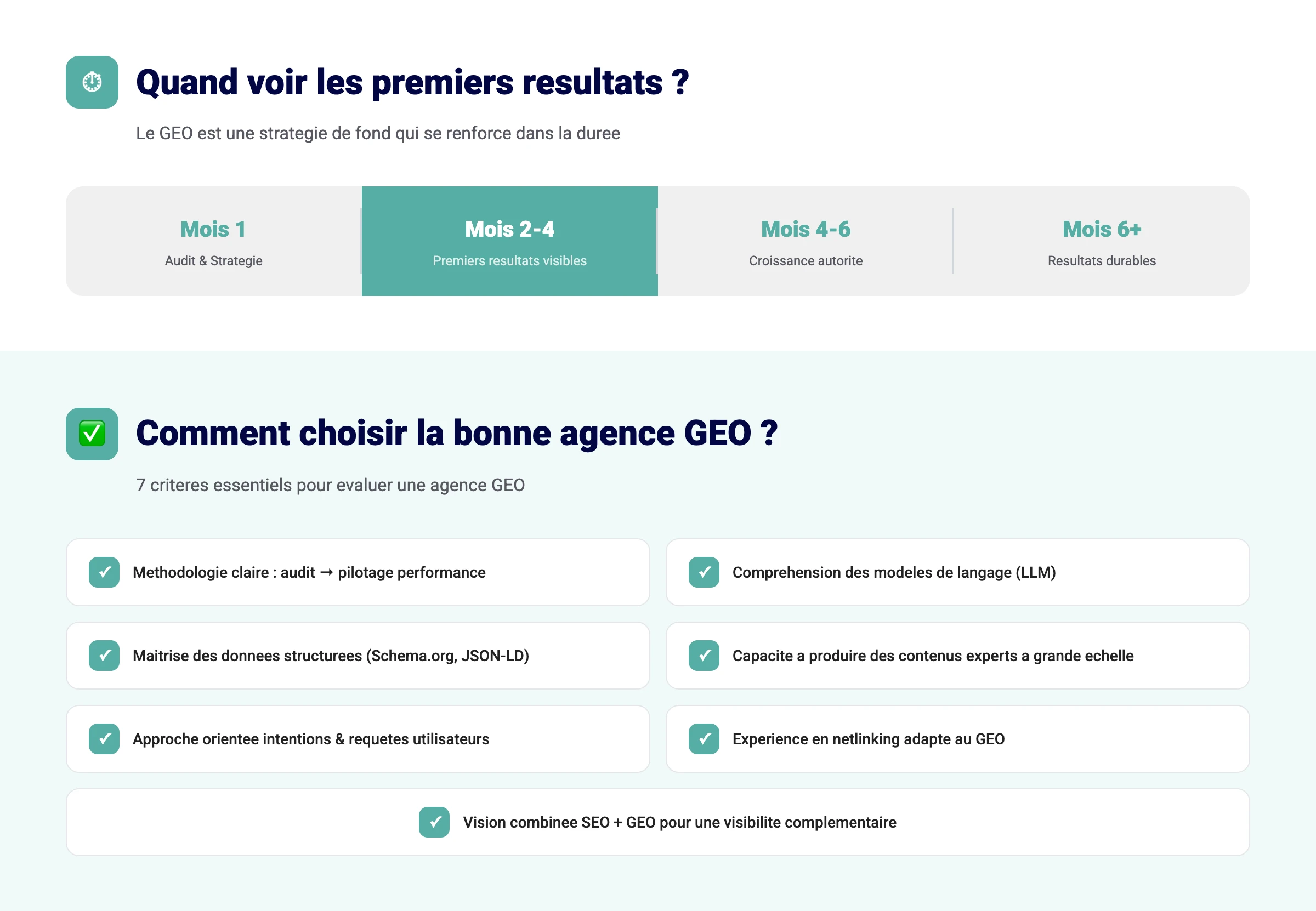Click the checkmark icon beside Methodologie claire
This screenshot has height=911, width=1316.
tap(104, 572)
